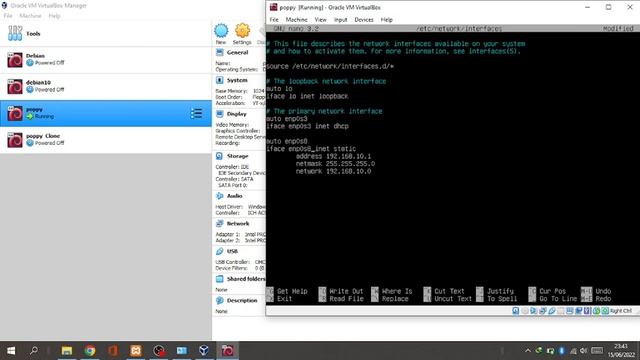Open View menu in the poppy VM window
Screen dimensions: 640x360
click(320, 19)
